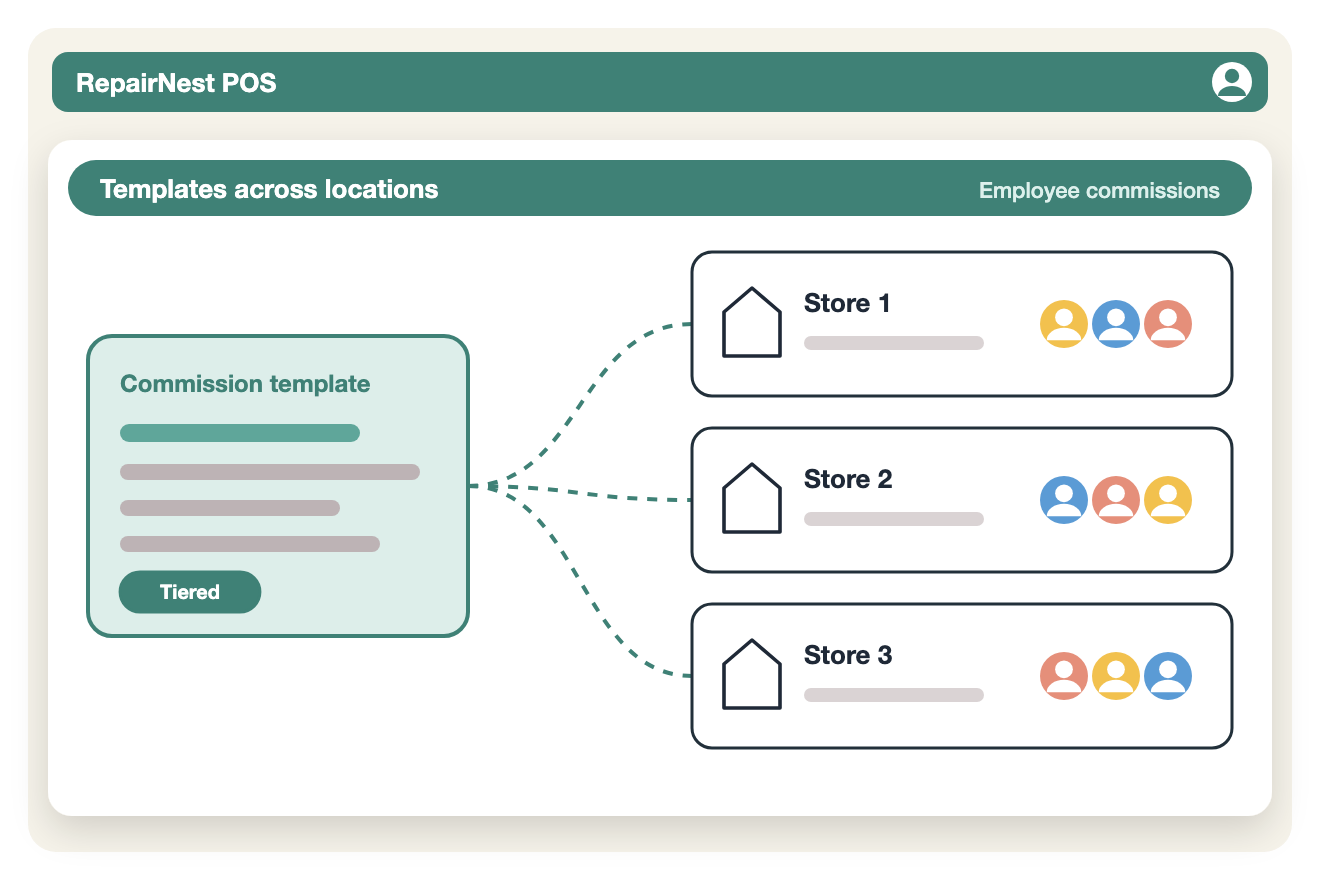Select the coral employee avatar in Store 3
Viewport: 1320px width, 880px height.
(1064, 676)
